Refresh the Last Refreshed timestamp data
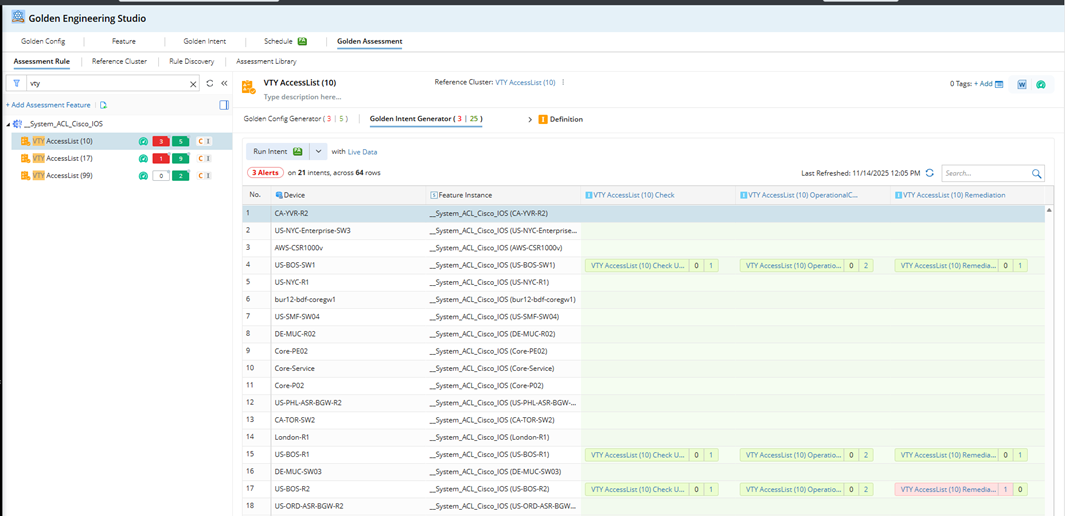 (x=930, y=173)
